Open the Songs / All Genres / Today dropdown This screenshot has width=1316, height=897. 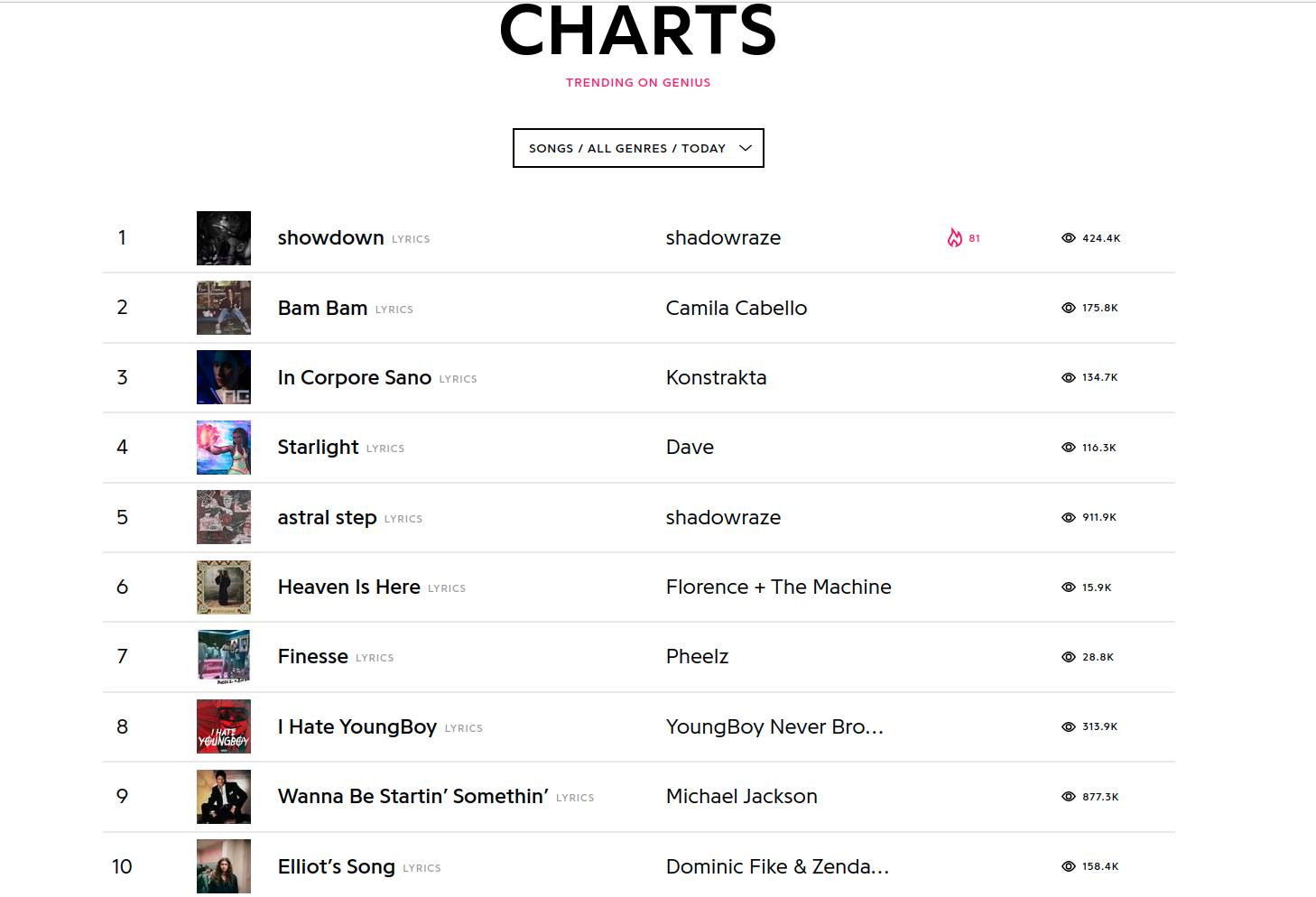pos(638,148)
